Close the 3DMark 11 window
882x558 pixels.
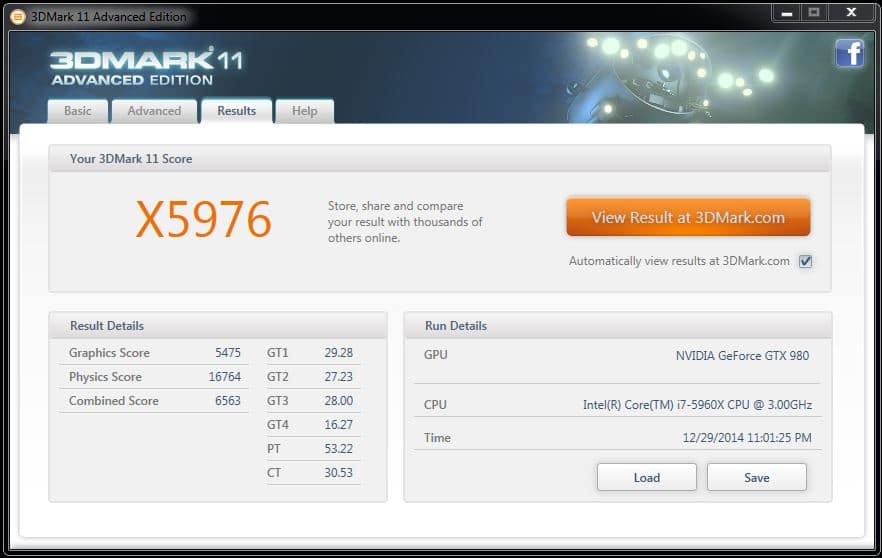coord(851,12)
